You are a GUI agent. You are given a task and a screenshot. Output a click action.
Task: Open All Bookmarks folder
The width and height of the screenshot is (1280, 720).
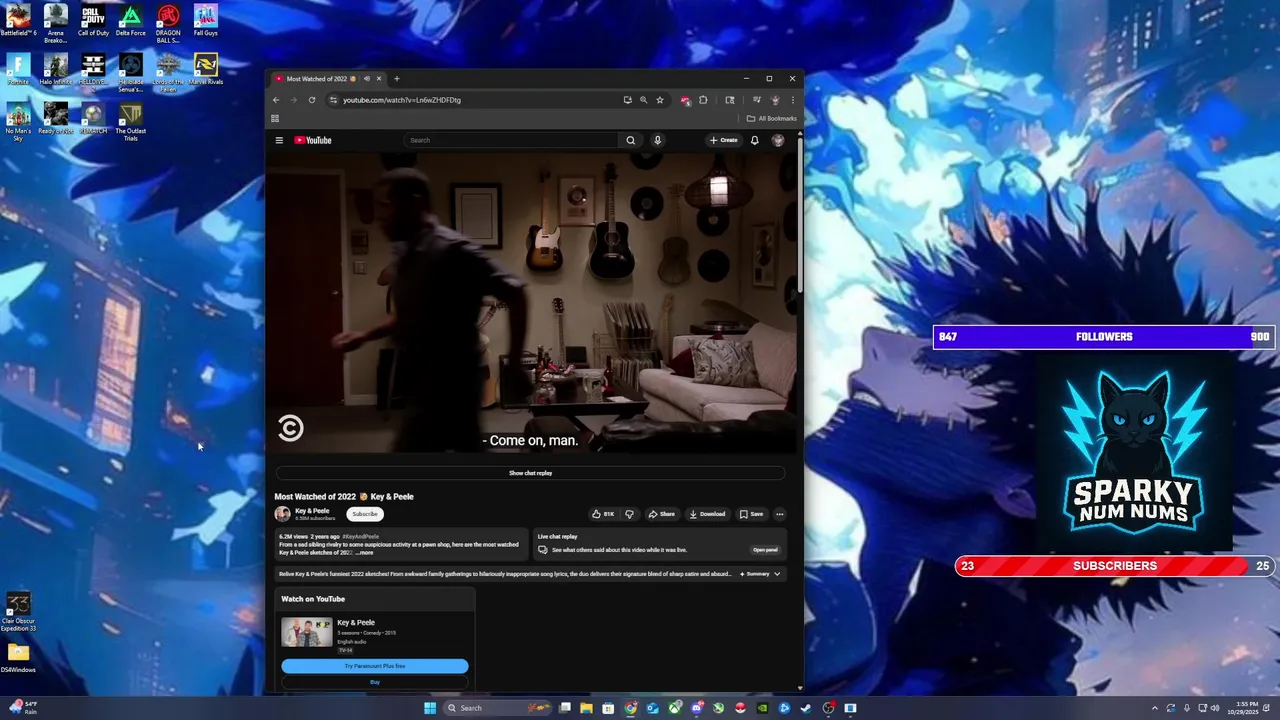[x=772, y=118]
